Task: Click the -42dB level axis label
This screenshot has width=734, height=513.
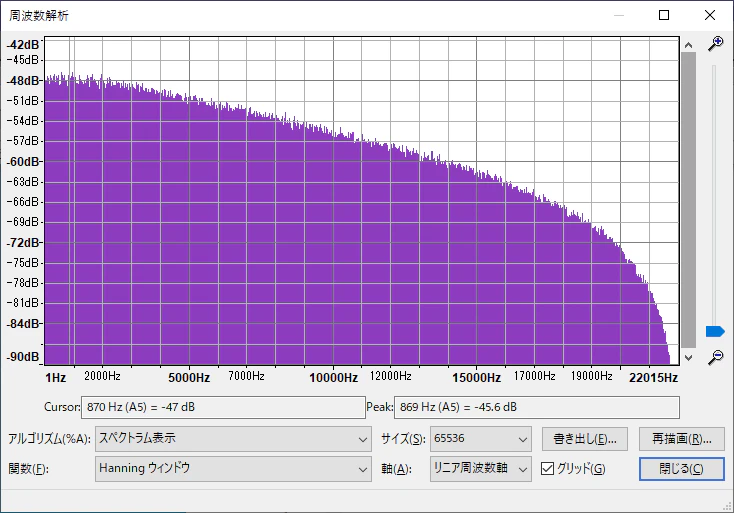Action: 22,45
